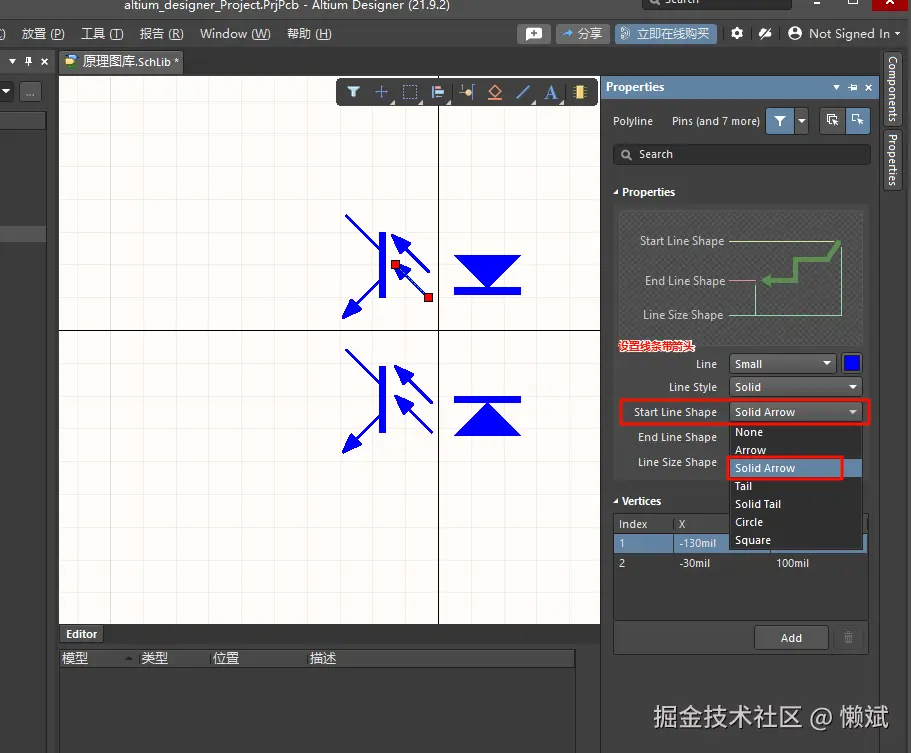Screen dimensions: 911x753
Task: Select the Editor tab below canvas
Action: pos(81,634)
